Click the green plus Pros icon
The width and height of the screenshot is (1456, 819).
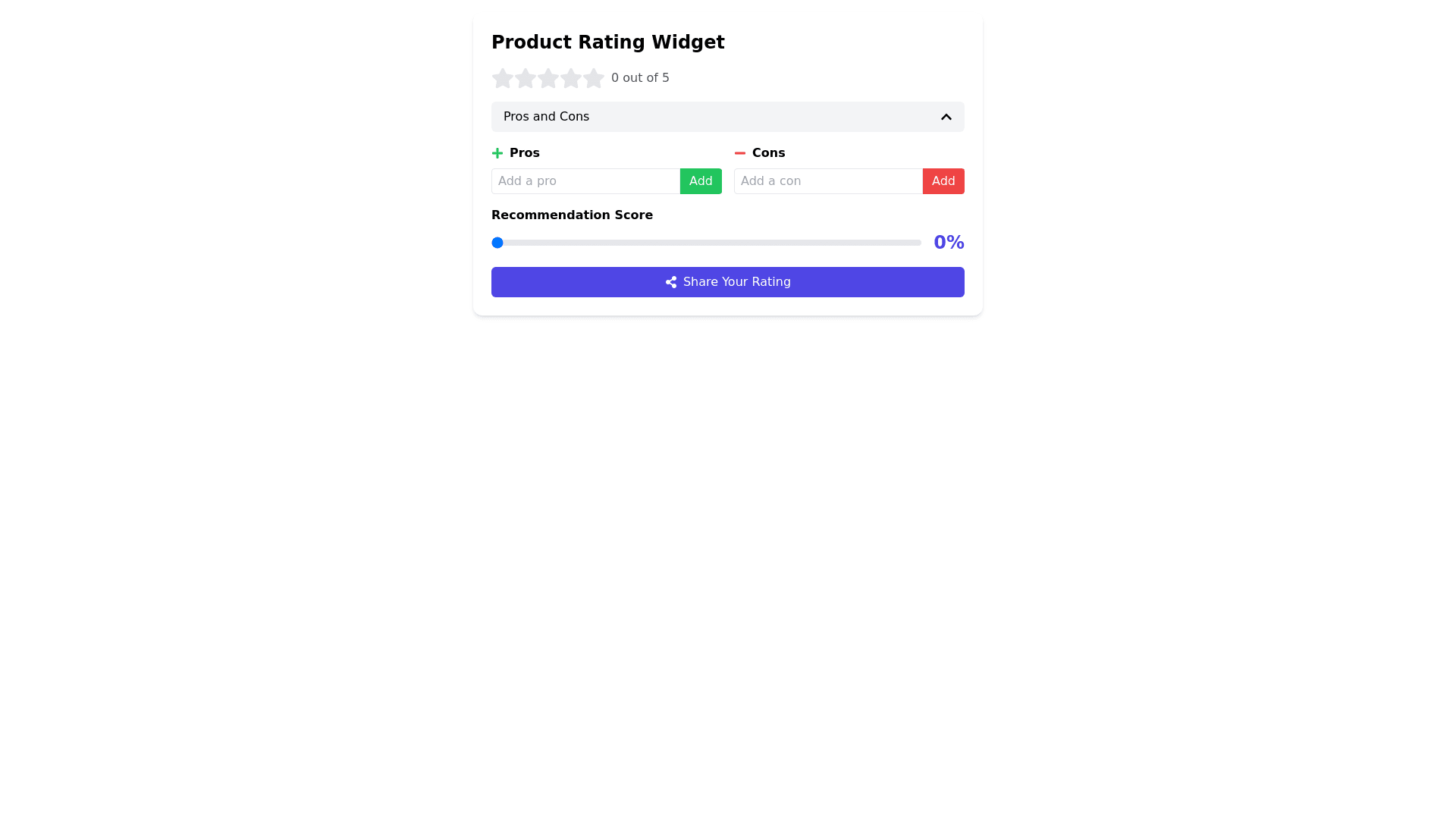[497, 153]
